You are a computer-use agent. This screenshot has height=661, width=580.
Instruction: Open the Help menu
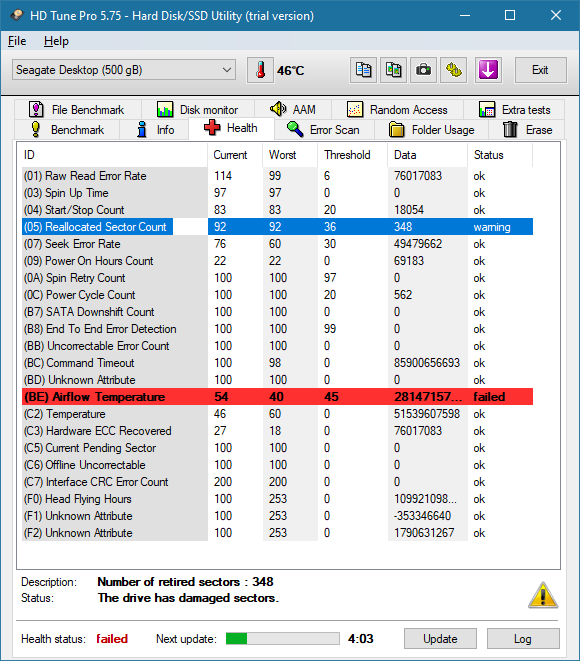(x=56, y=41)
